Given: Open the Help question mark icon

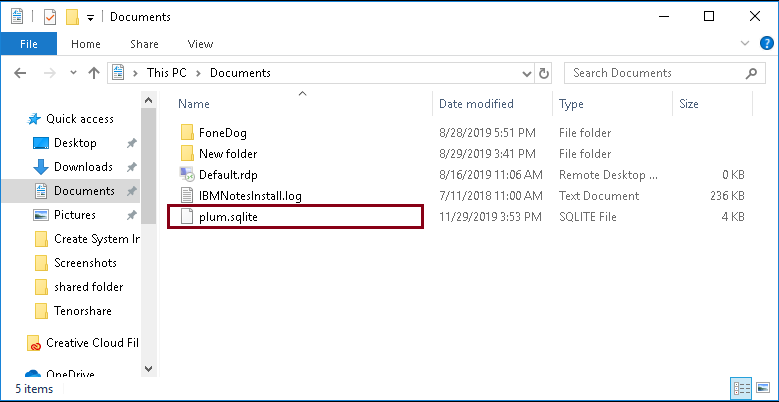Looking at the screenshot, I should [767, 43].
